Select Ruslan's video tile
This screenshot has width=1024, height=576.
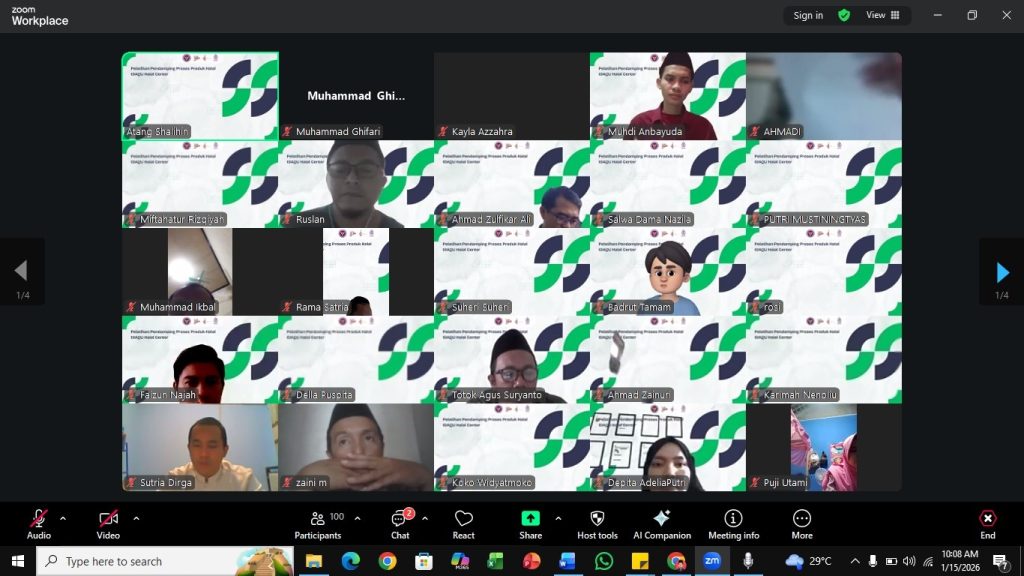tap(356, 183)
